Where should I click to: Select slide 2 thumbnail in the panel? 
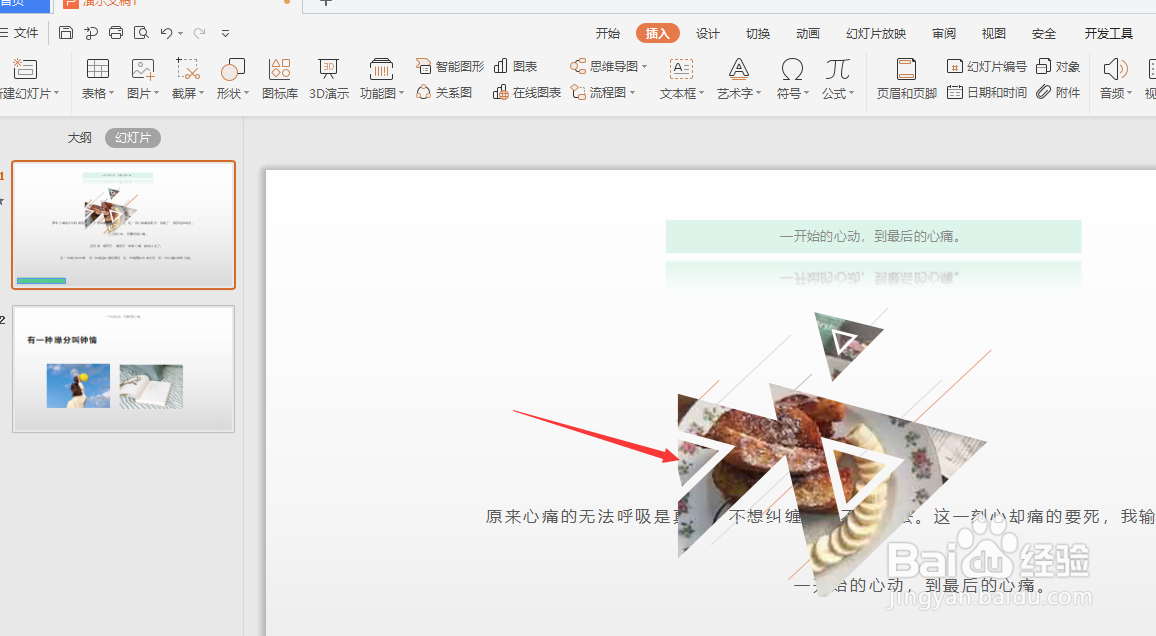[x=123, y=368]
